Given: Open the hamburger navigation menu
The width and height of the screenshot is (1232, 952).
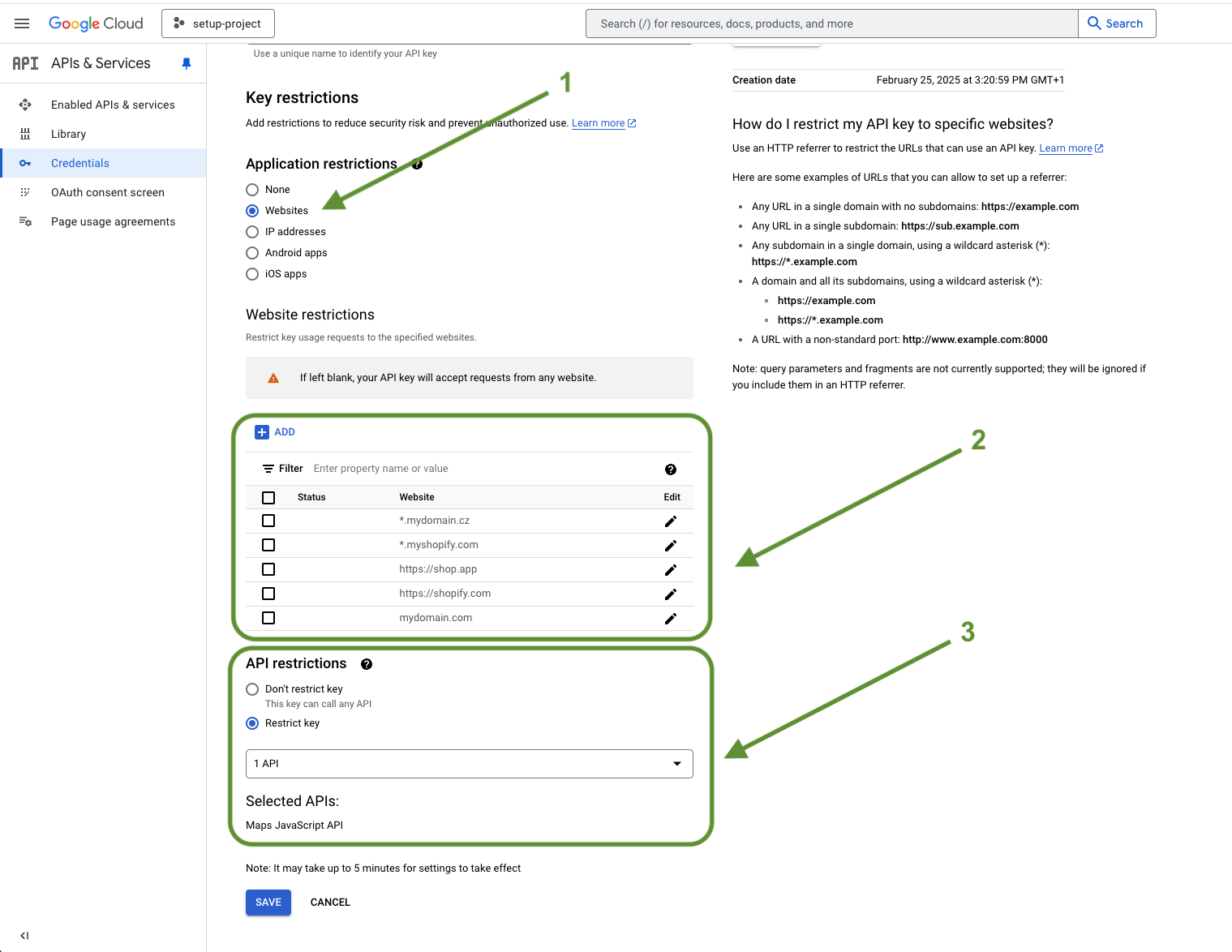Looking at the screenshot, I should [x=22, y=24].
